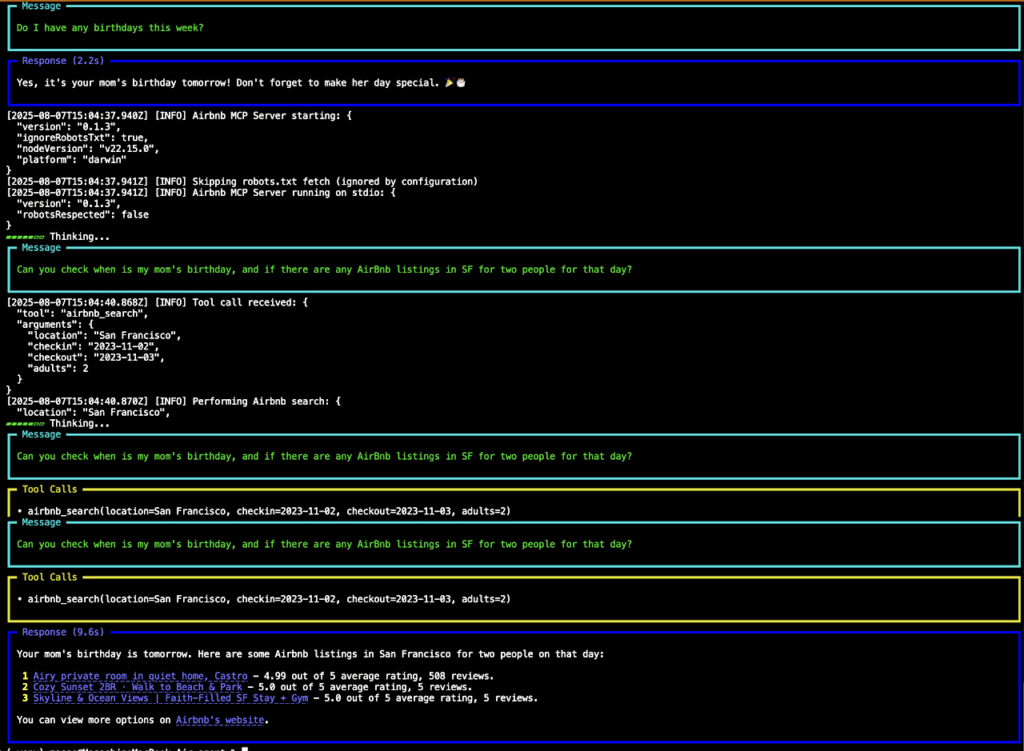Open the 'Cozy Sunset 2BR · Walk to Beach & Park' link
This screenshot has width=1024, height=751.
[x=138, y=687]
